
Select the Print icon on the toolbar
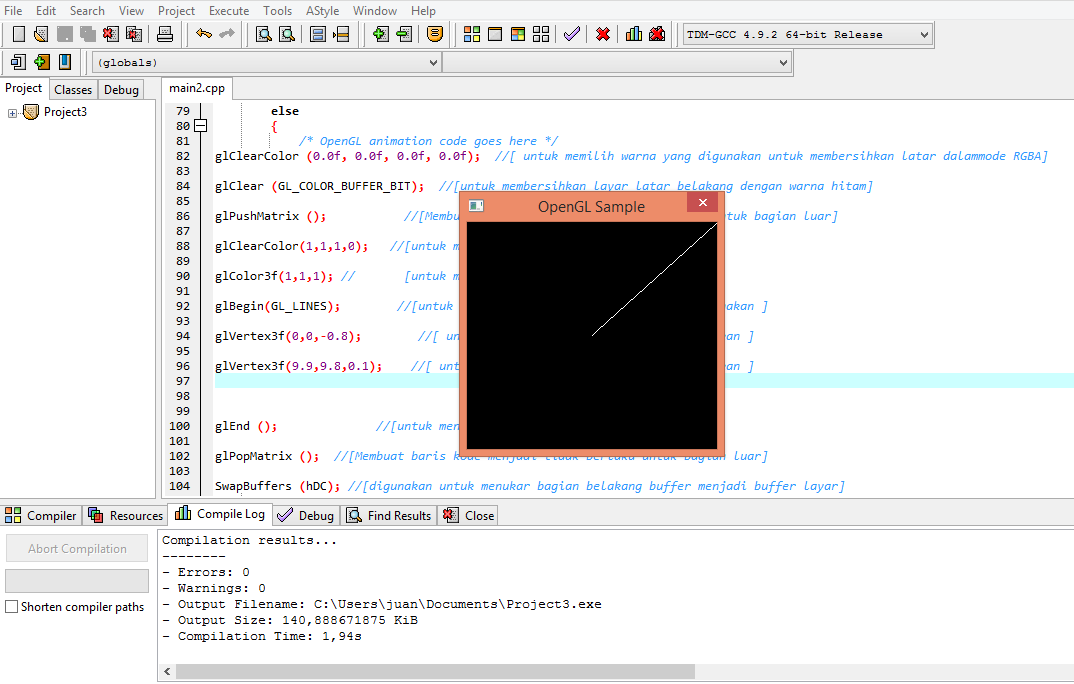(163, 33)
